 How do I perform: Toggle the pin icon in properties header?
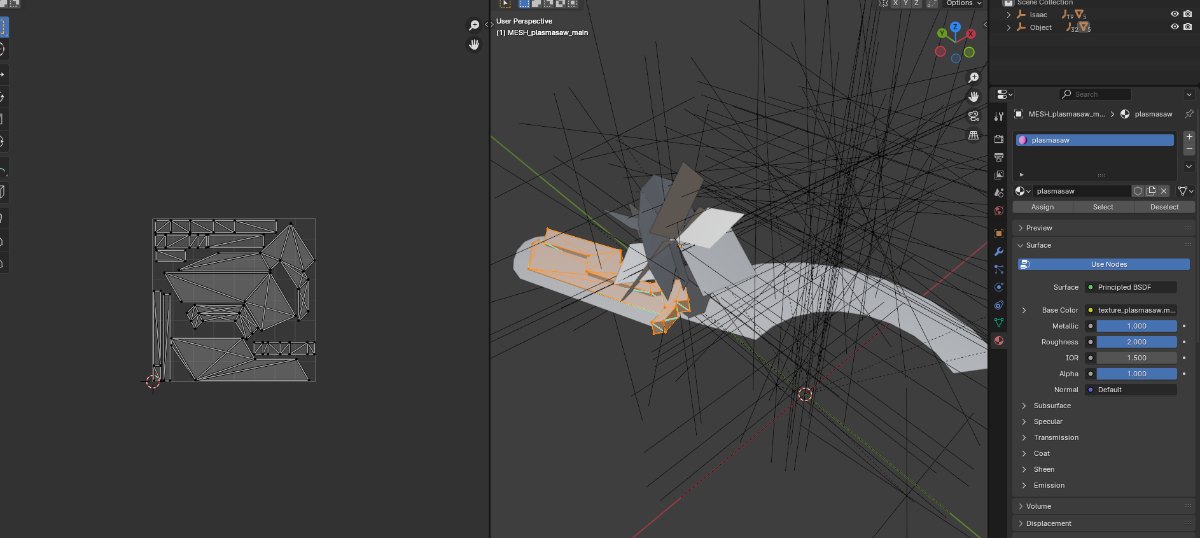[x=1189, y=114]
